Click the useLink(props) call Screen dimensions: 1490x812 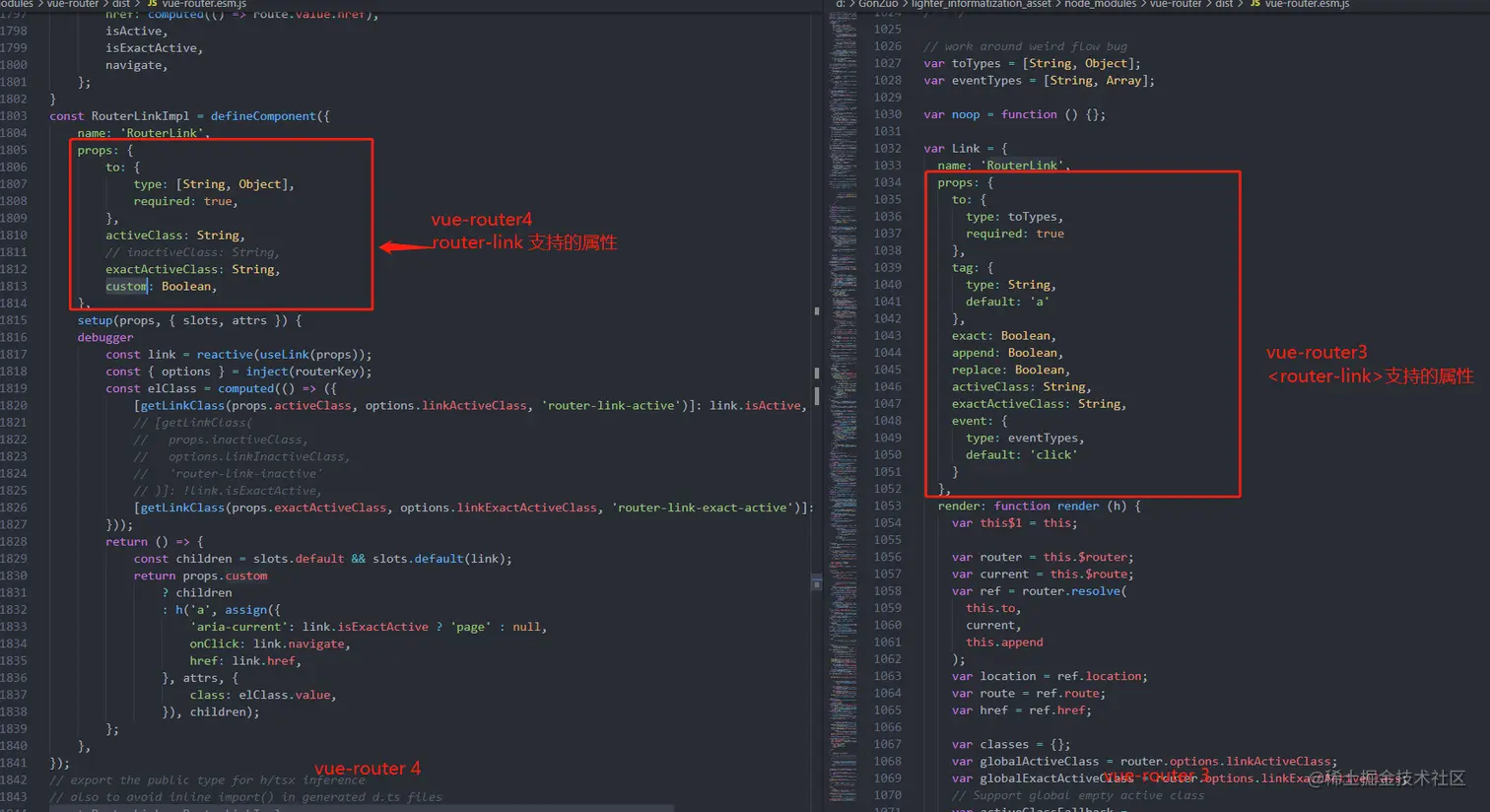[x=312, y=354]
